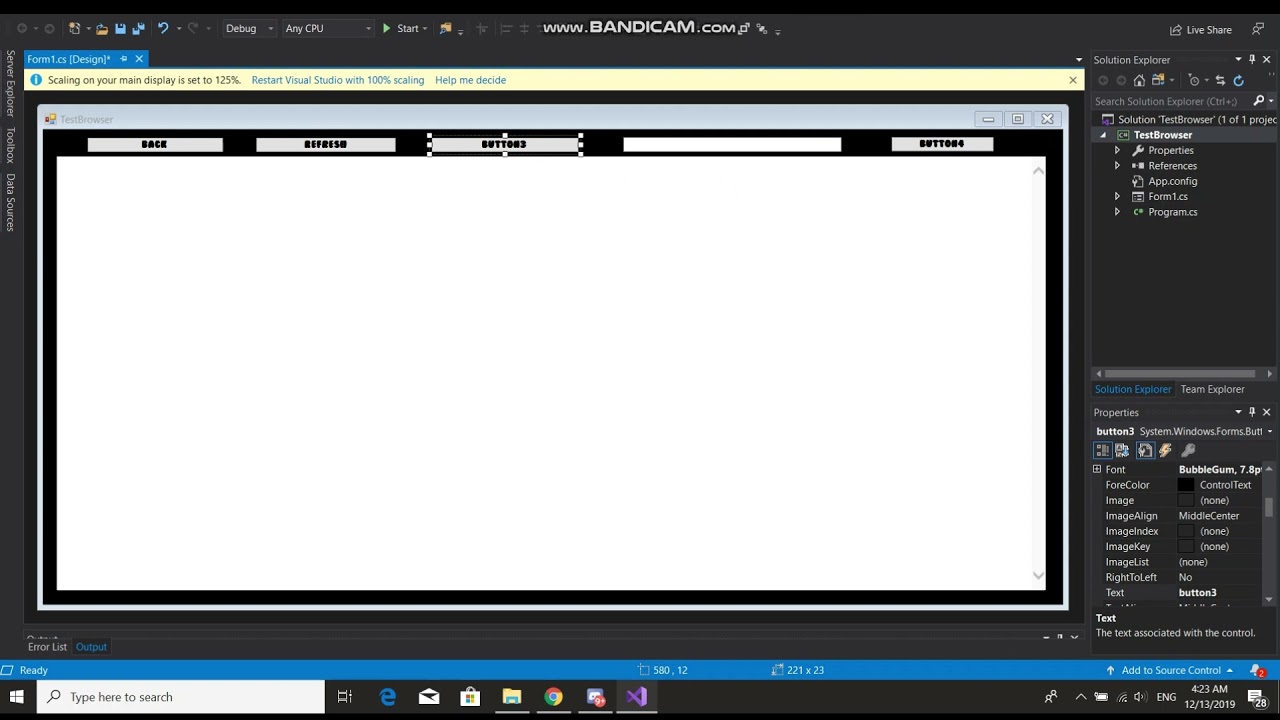Screen dimensions: 1280x720
Task: Pin the Form1.cs [Design] tab
Action: [x=124, y=59]
